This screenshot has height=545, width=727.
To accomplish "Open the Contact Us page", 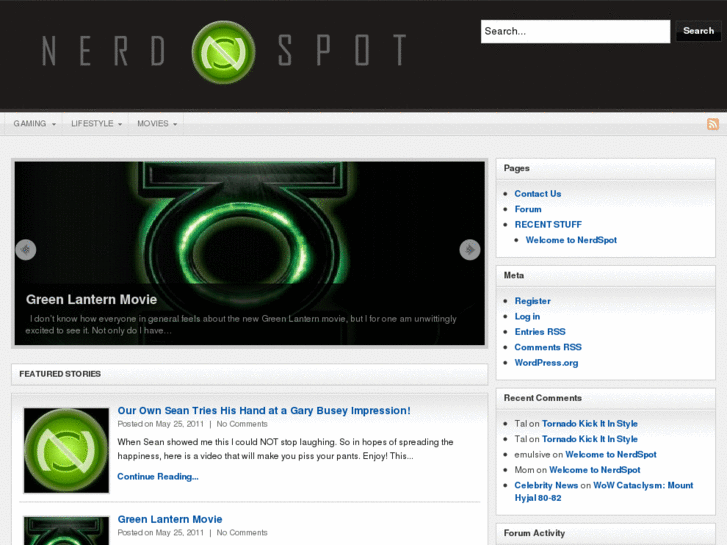I will [538, 194].
